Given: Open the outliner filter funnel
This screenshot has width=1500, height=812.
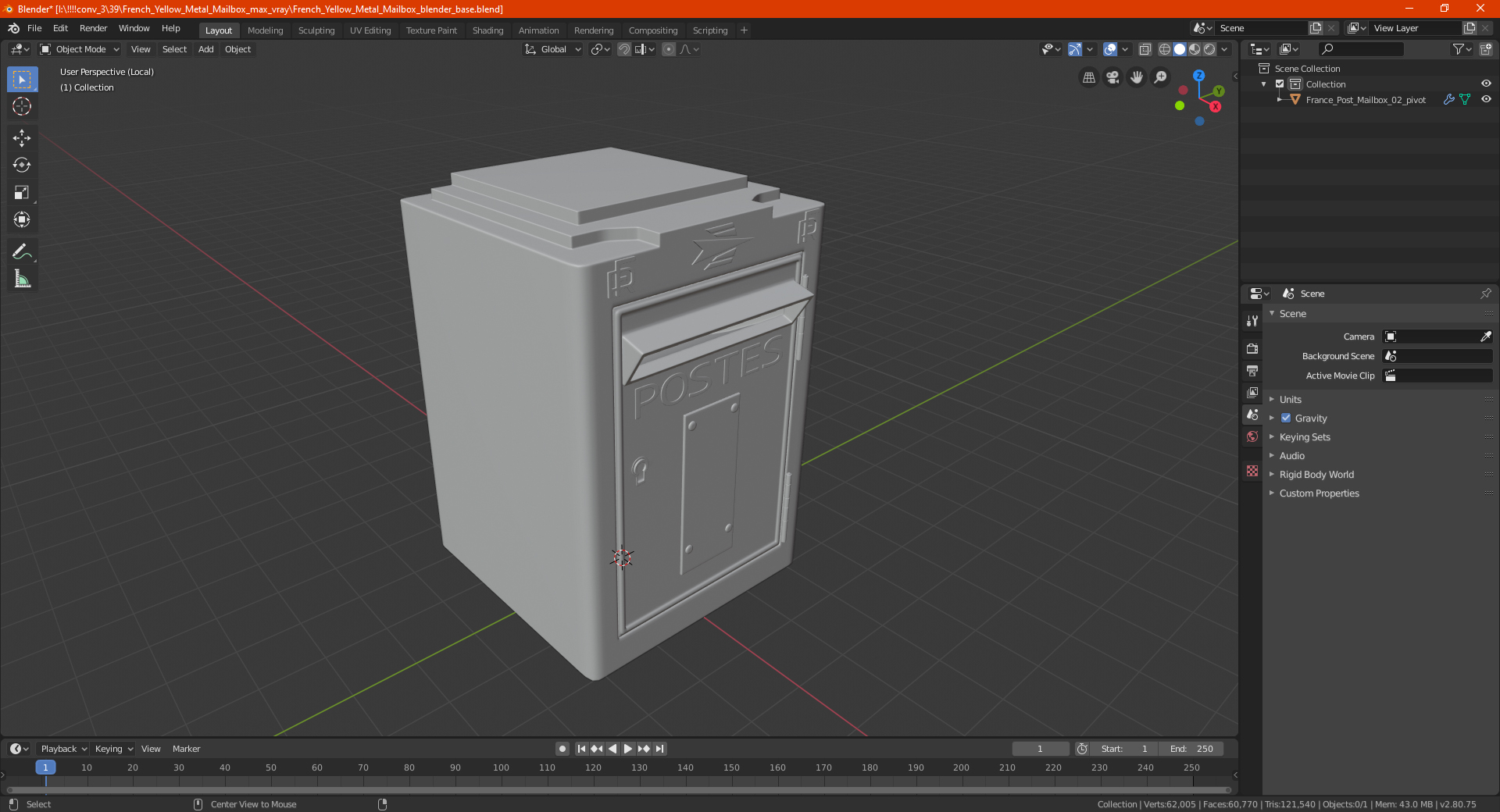Looking at the screenshot, I should 1462,49.
